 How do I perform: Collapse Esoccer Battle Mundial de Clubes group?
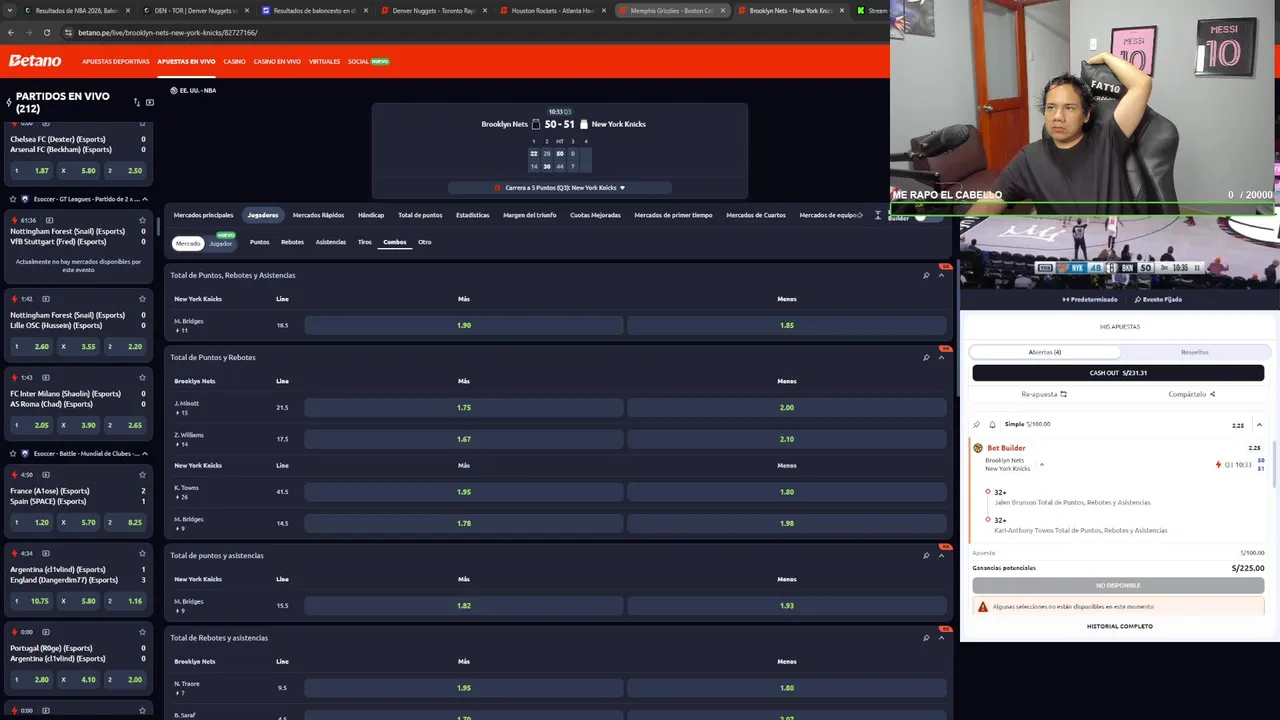(x=144, y=453)
